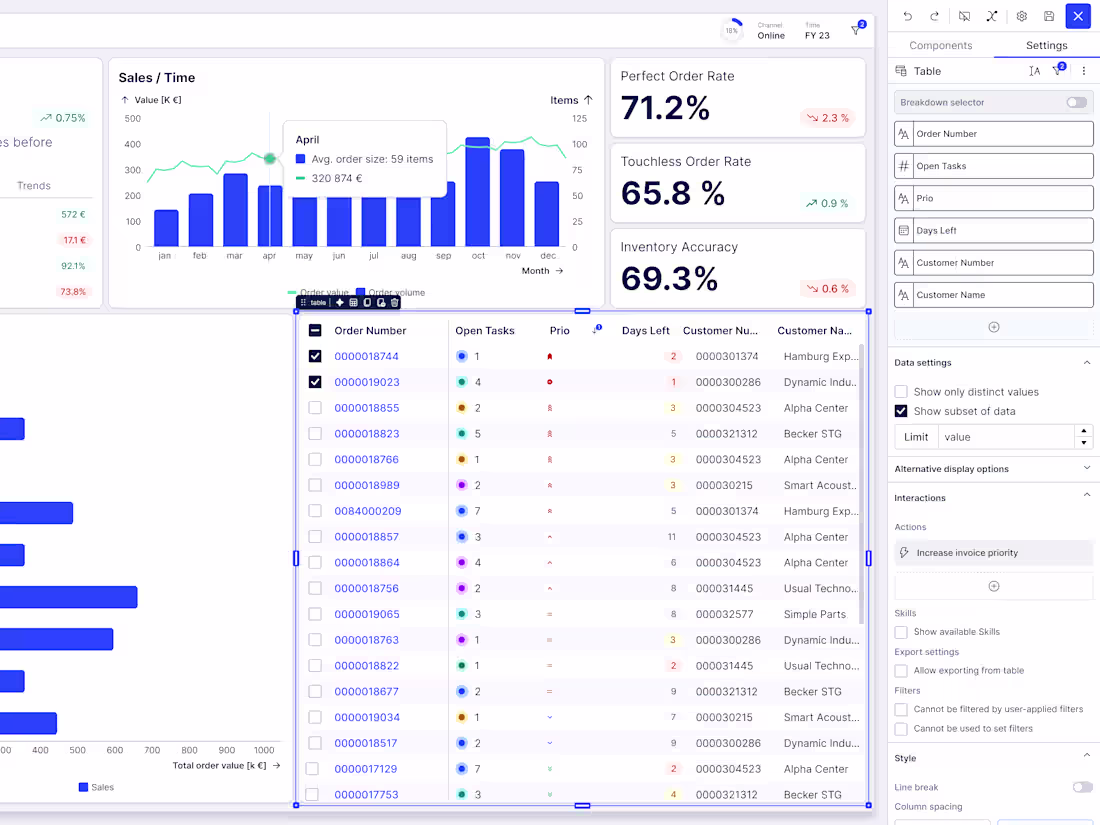Click the top-bar filter funnel icon near FY 23
The height and width of the screenshot is (825, 1100).
tap(857, 29)
